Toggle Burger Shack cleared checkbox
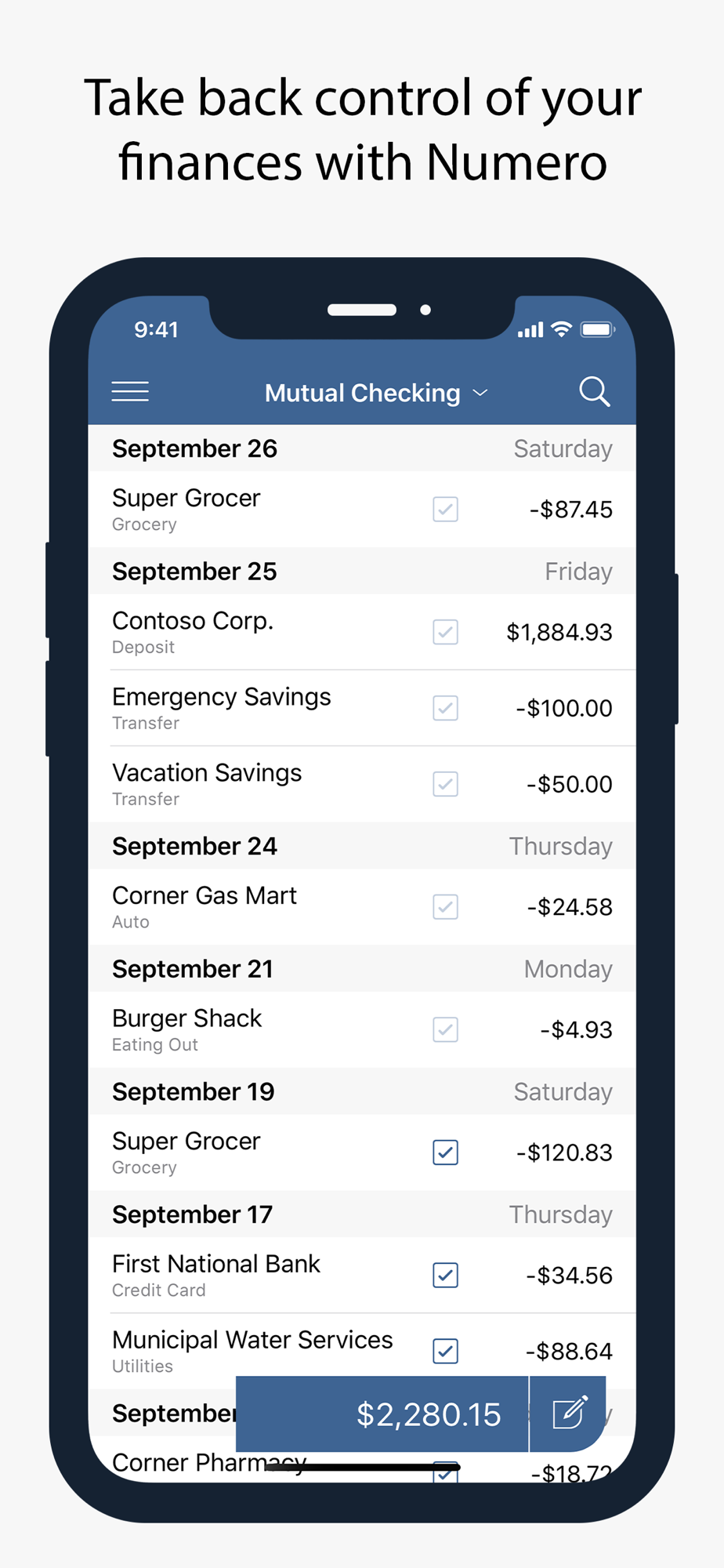Image resolution: width=724 pixels, height=1568 pixels. pyautogui.click(x=445, y=1029)
